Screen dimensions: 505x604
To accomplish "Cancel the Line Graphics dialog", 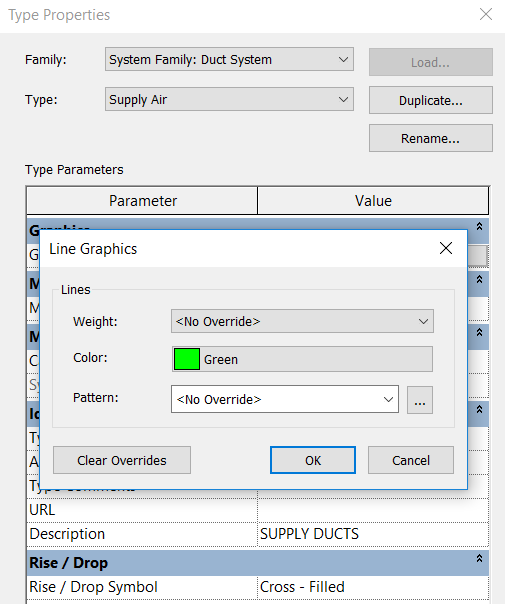I will (x=411, y=460).
